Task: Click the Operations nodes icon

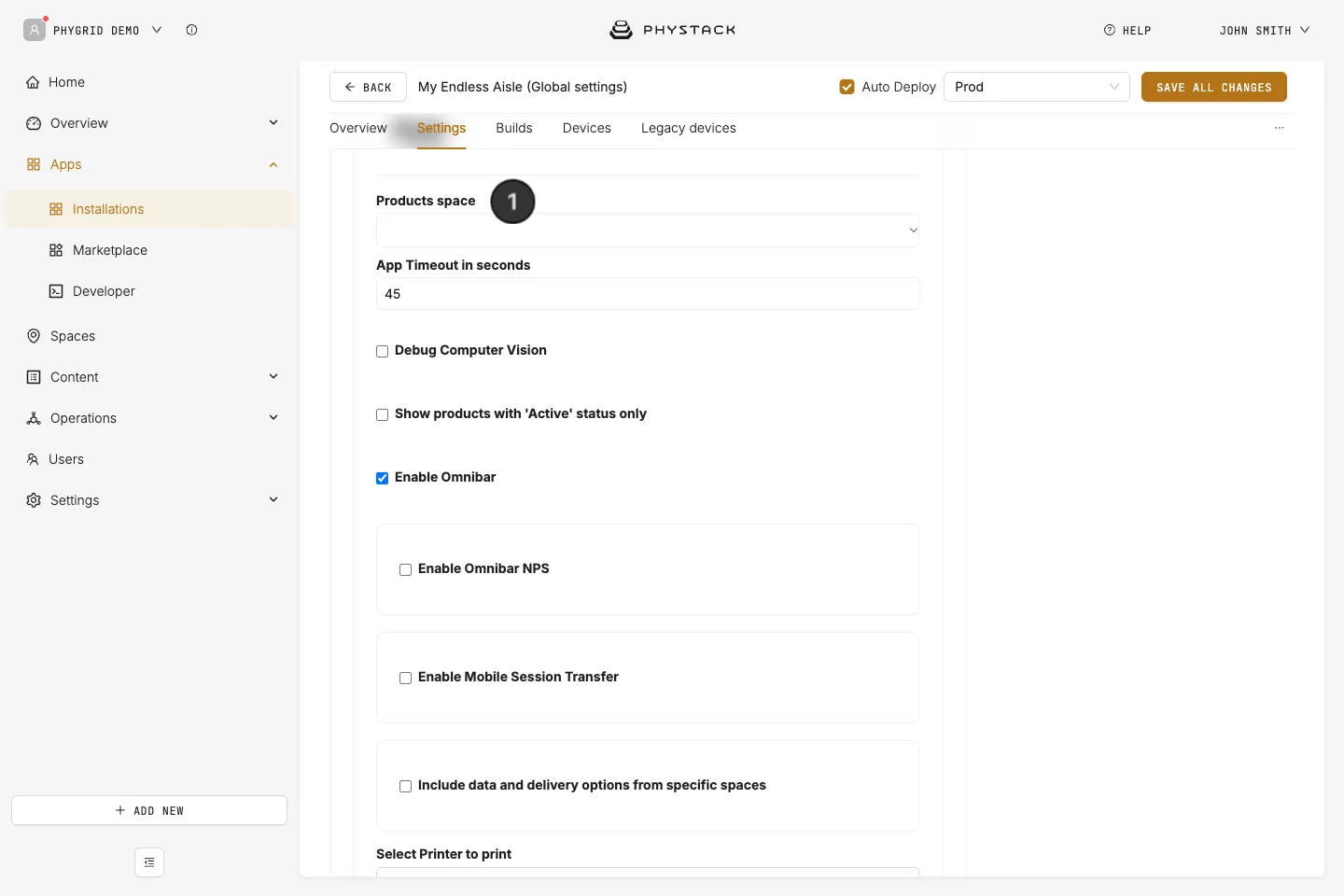Action: (34, 418)
